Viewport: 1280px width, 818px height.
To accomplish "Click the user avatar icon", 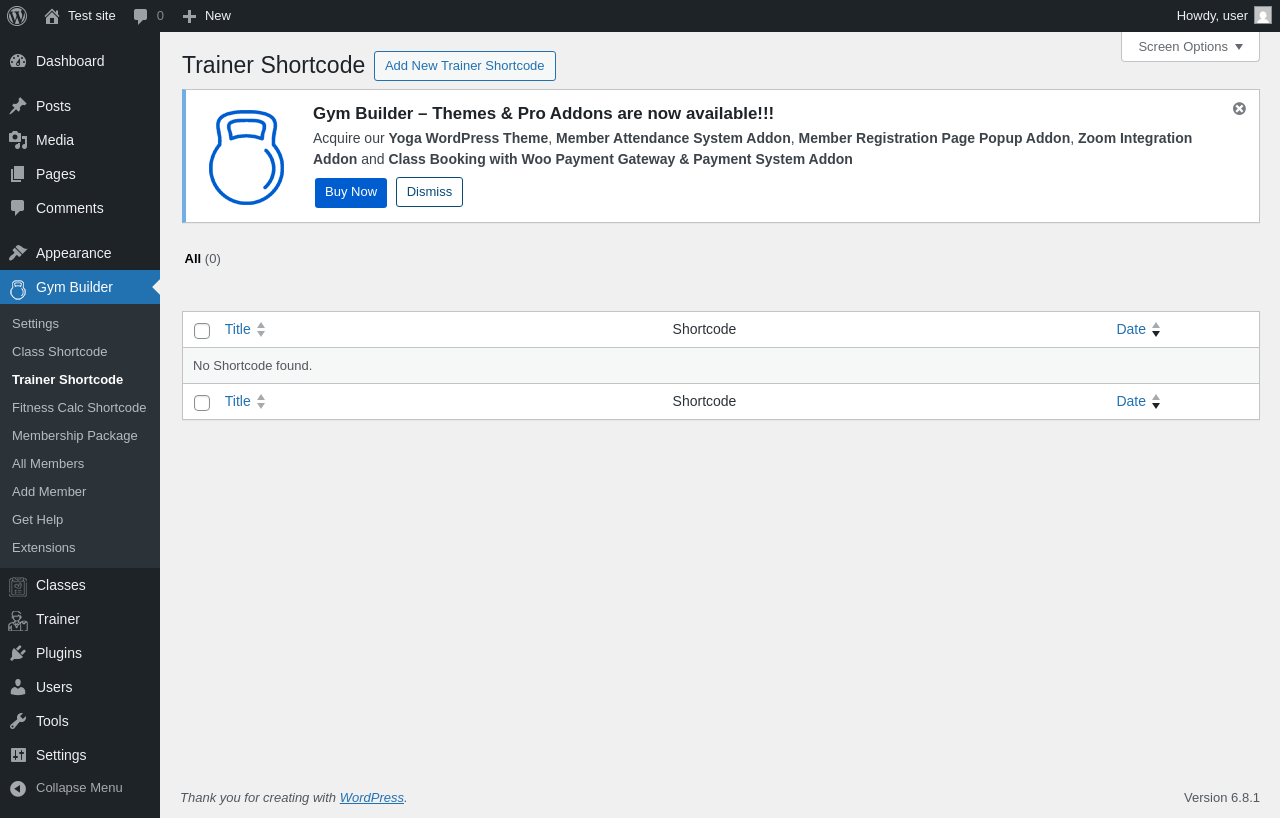I will (1263, 15).
